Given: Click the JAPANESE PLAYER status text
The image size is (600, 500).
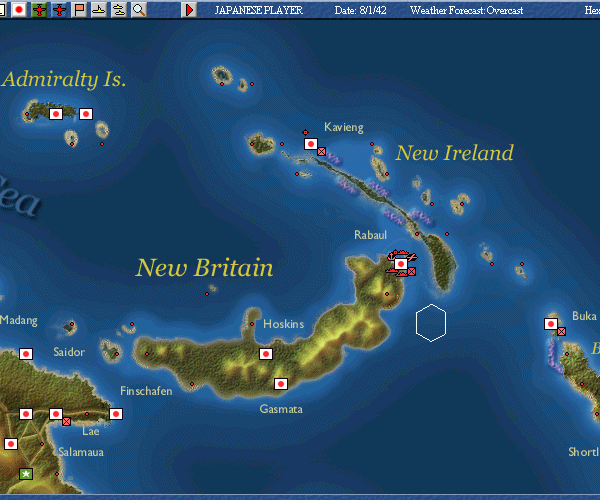Looking at the screenshot, I should 259,10.
